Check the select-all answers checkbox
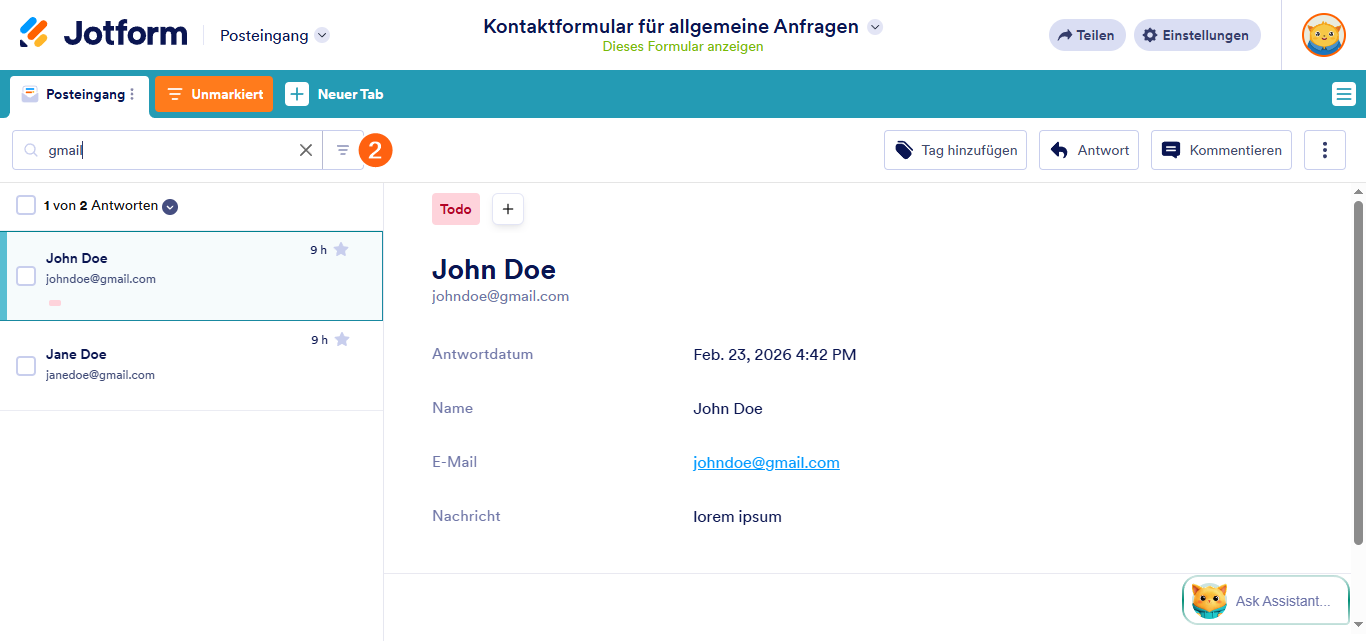 click(25, 205)
